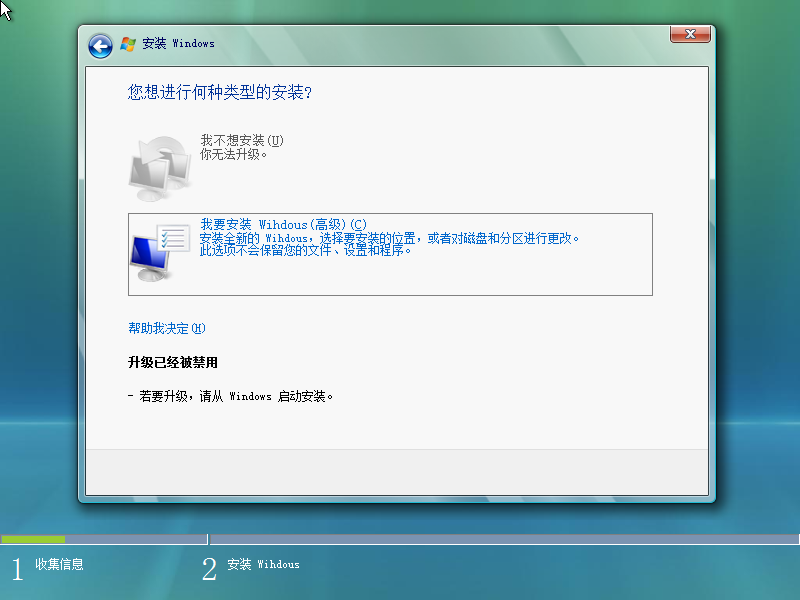Viewport: 800px width, 600px height.
Task: Click the checklist document in custom install graphic
Action: pos(172,238)
